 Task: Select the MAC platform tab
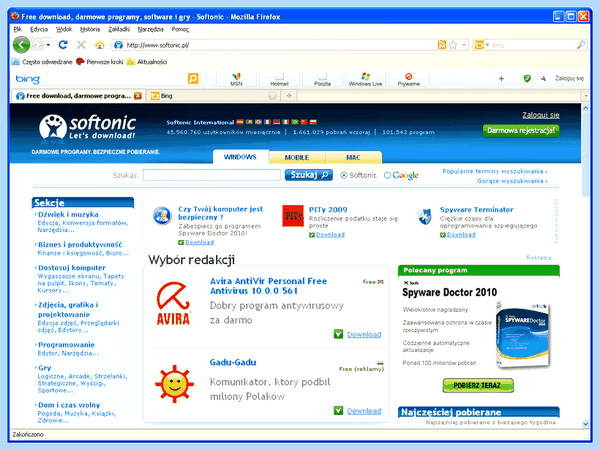point(353,157)
